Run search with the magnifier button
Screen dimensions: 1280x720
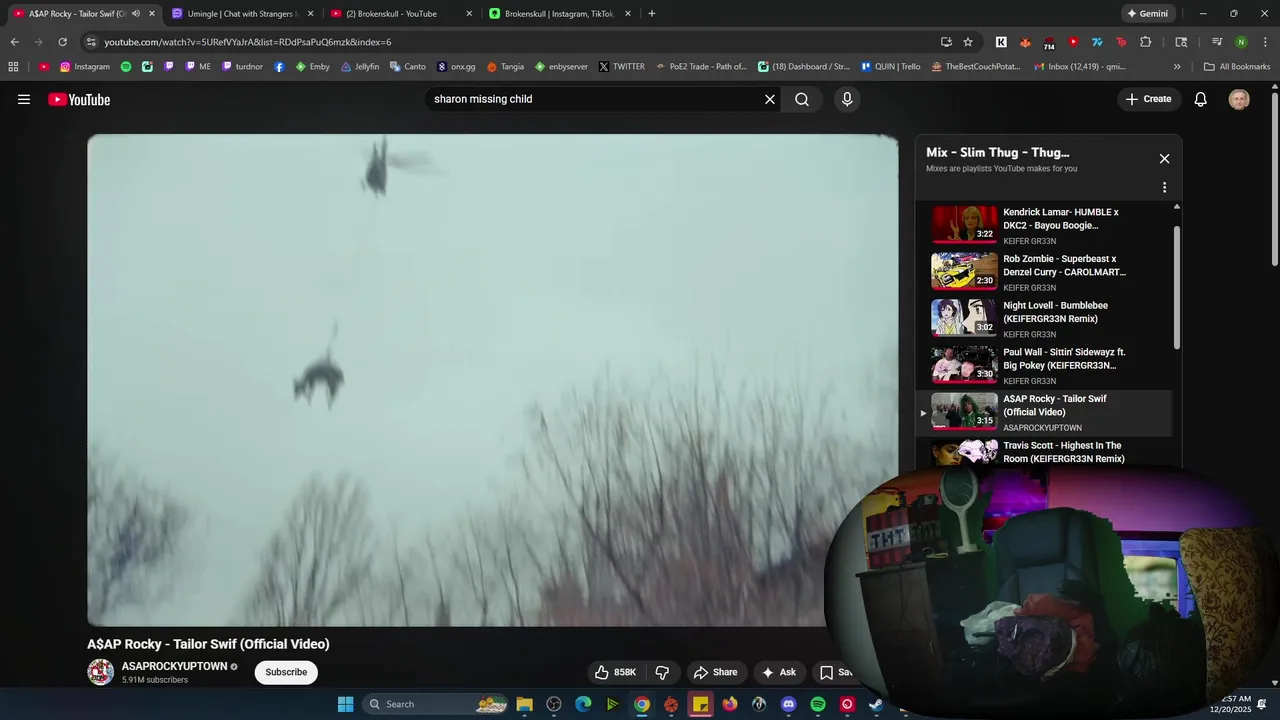click(x=802, y=99)
